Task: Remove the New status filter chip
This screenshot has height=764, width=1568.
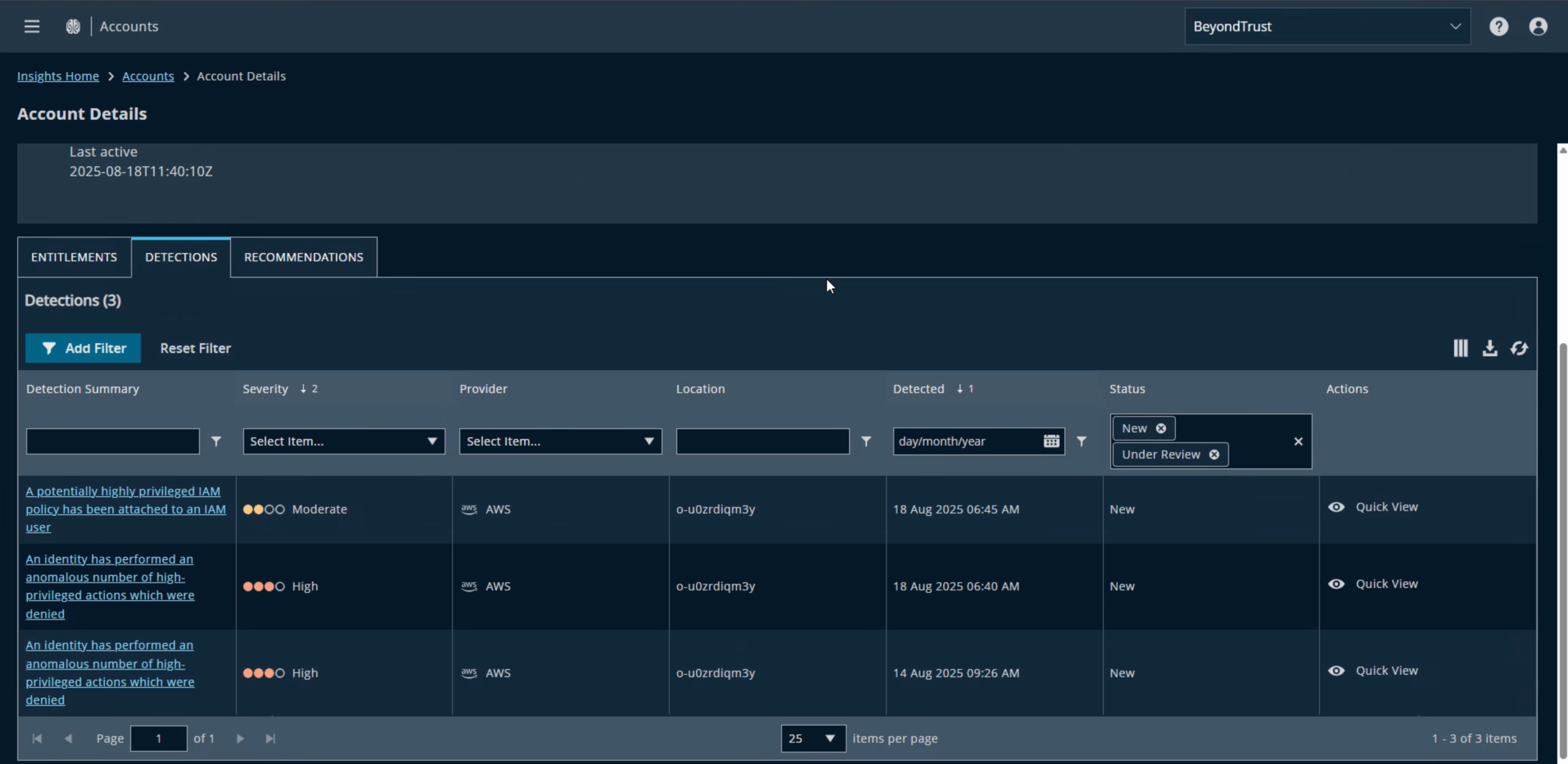Action: tap(1161, 428)
